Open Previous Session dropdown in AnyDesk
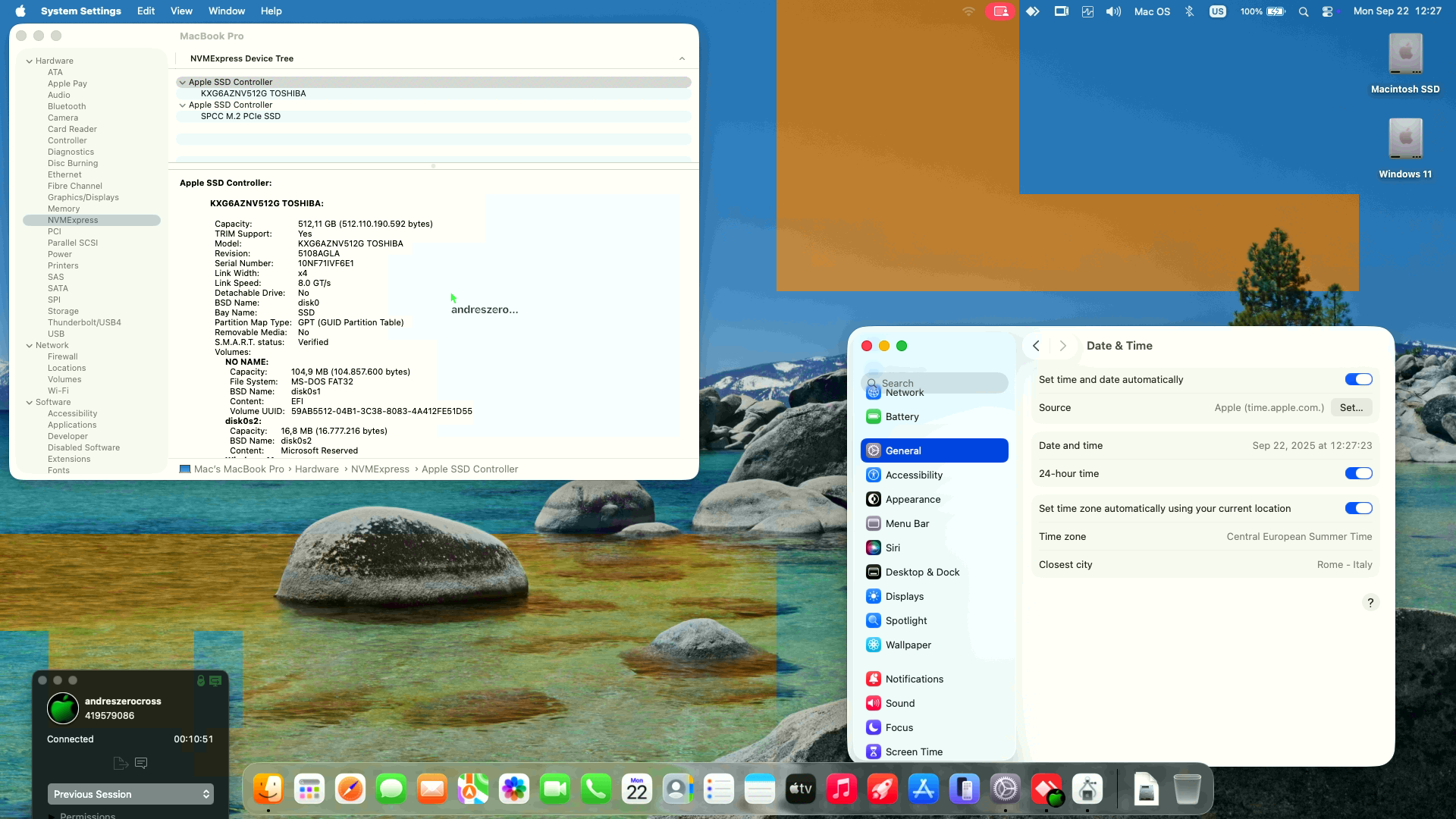 pos(130,794)
